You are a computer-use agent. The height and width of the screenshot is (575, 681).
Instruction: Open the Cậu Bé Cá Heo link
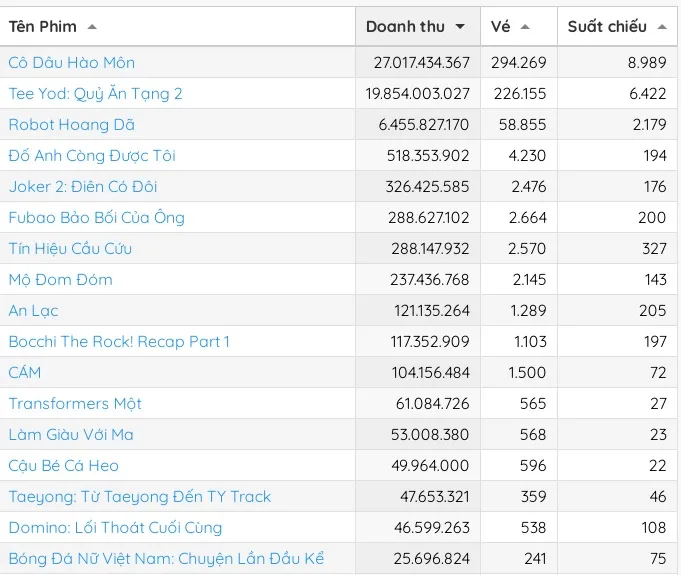coord(63,465)
